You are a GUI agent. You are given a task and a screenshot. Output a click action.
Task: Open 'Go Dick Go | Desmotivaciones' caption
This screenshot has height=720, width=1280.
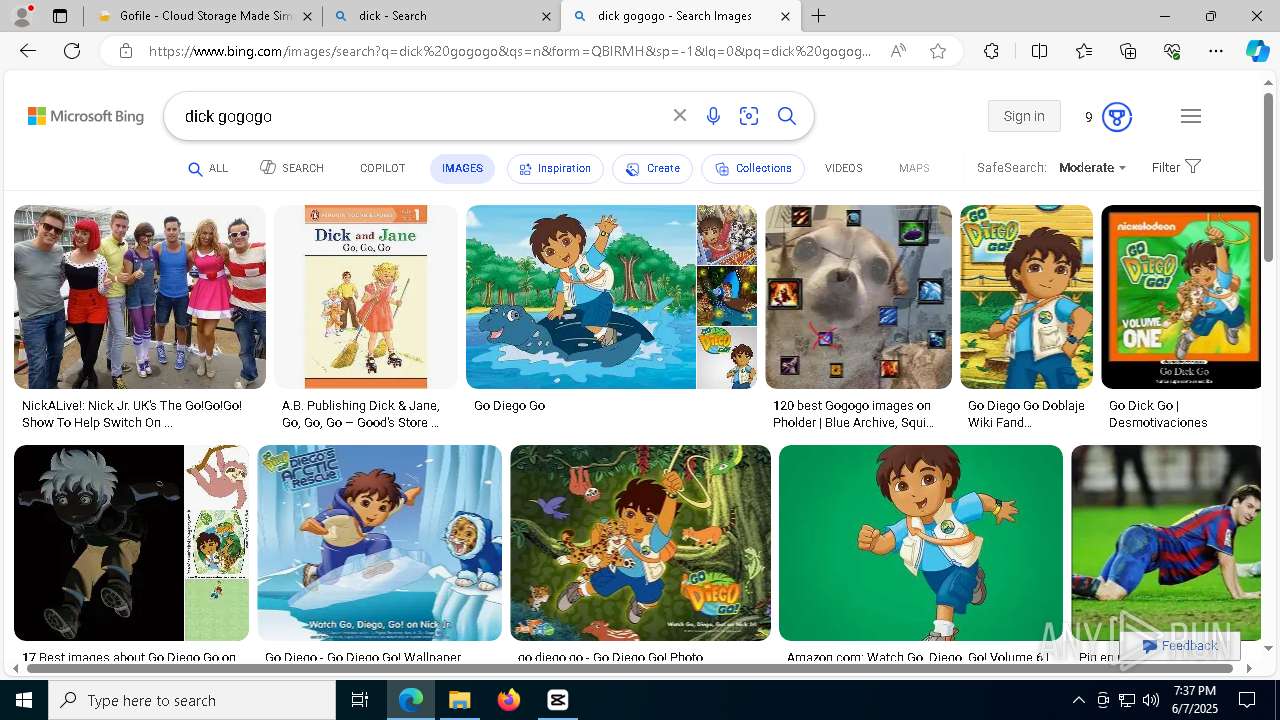coord(1158,414)
